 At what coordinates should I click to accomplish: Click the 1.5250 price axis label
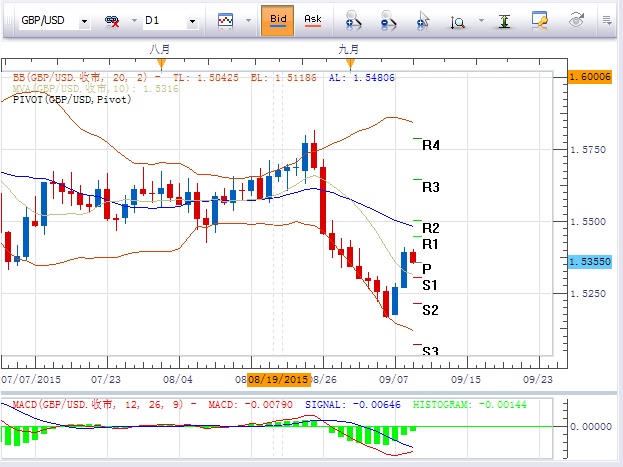(x=588, y=294)
